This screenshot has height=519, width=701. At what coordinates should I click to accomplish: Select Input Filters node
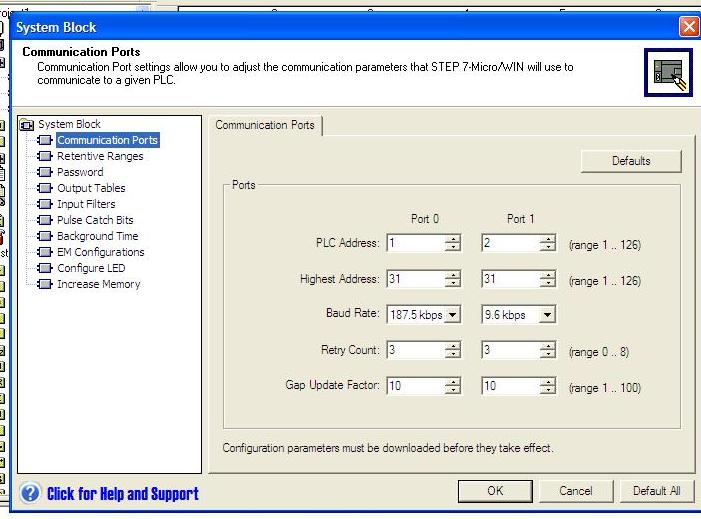point(86,204)
